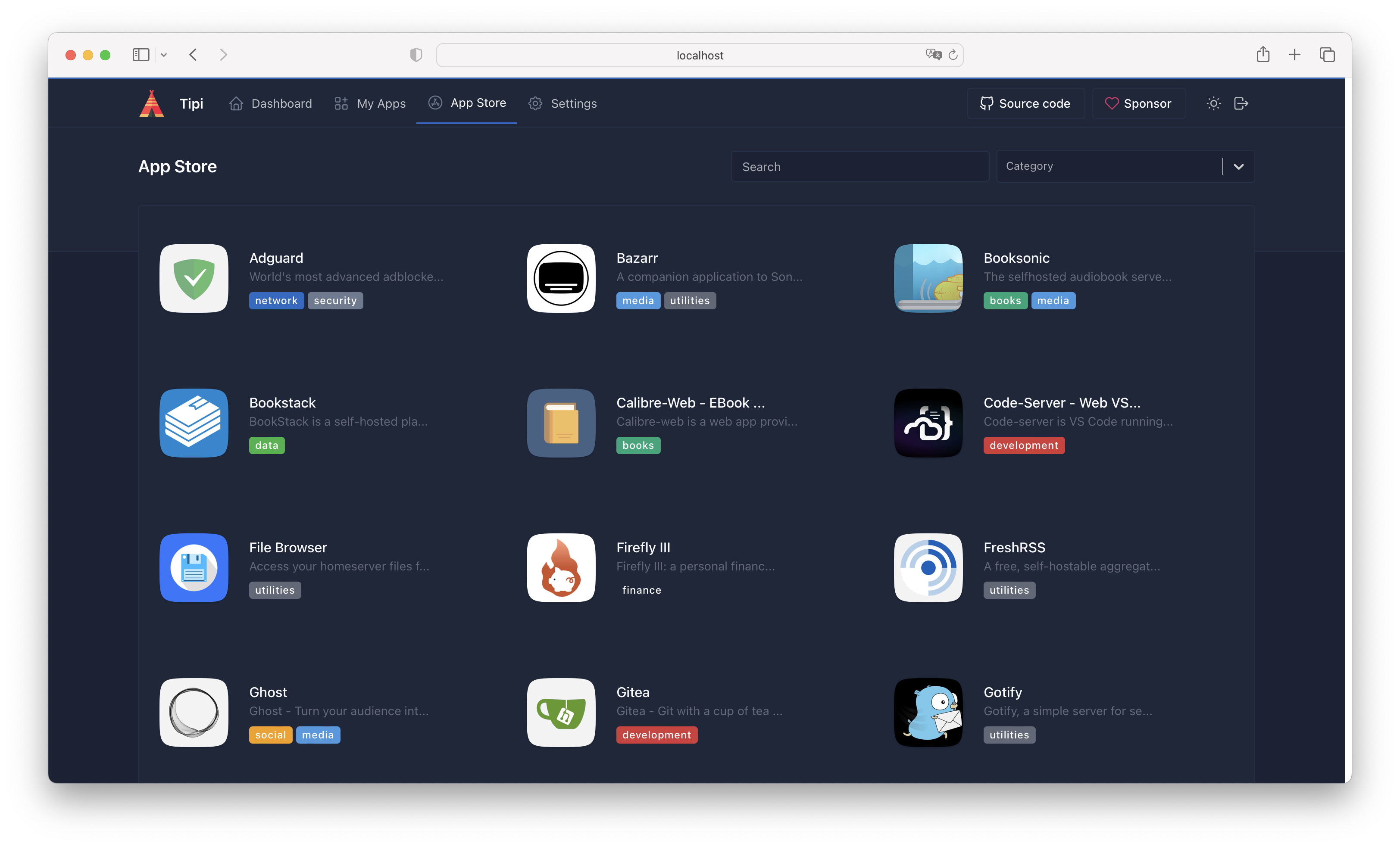The width and height of the screenshot is (1400, 847).
Task: Select the Code-Server app icon
Action: 928,423
